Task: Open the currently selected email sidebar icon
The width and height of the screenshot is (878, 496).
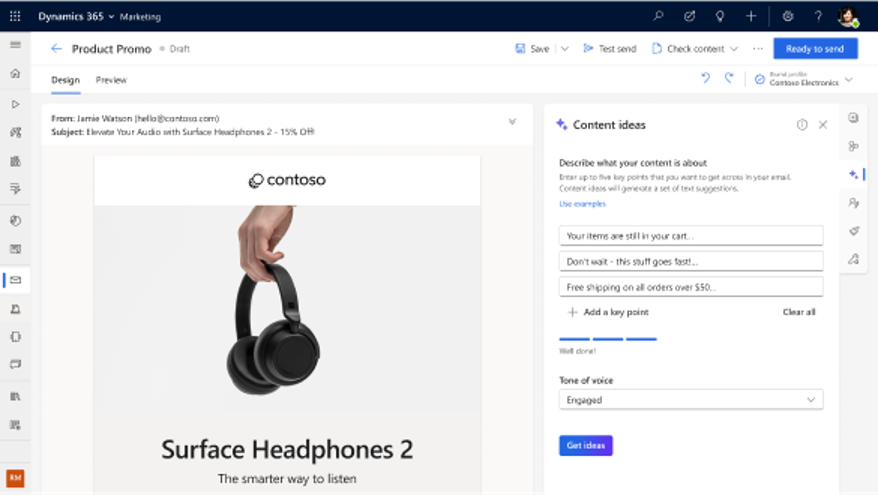Action: point(15,280)
